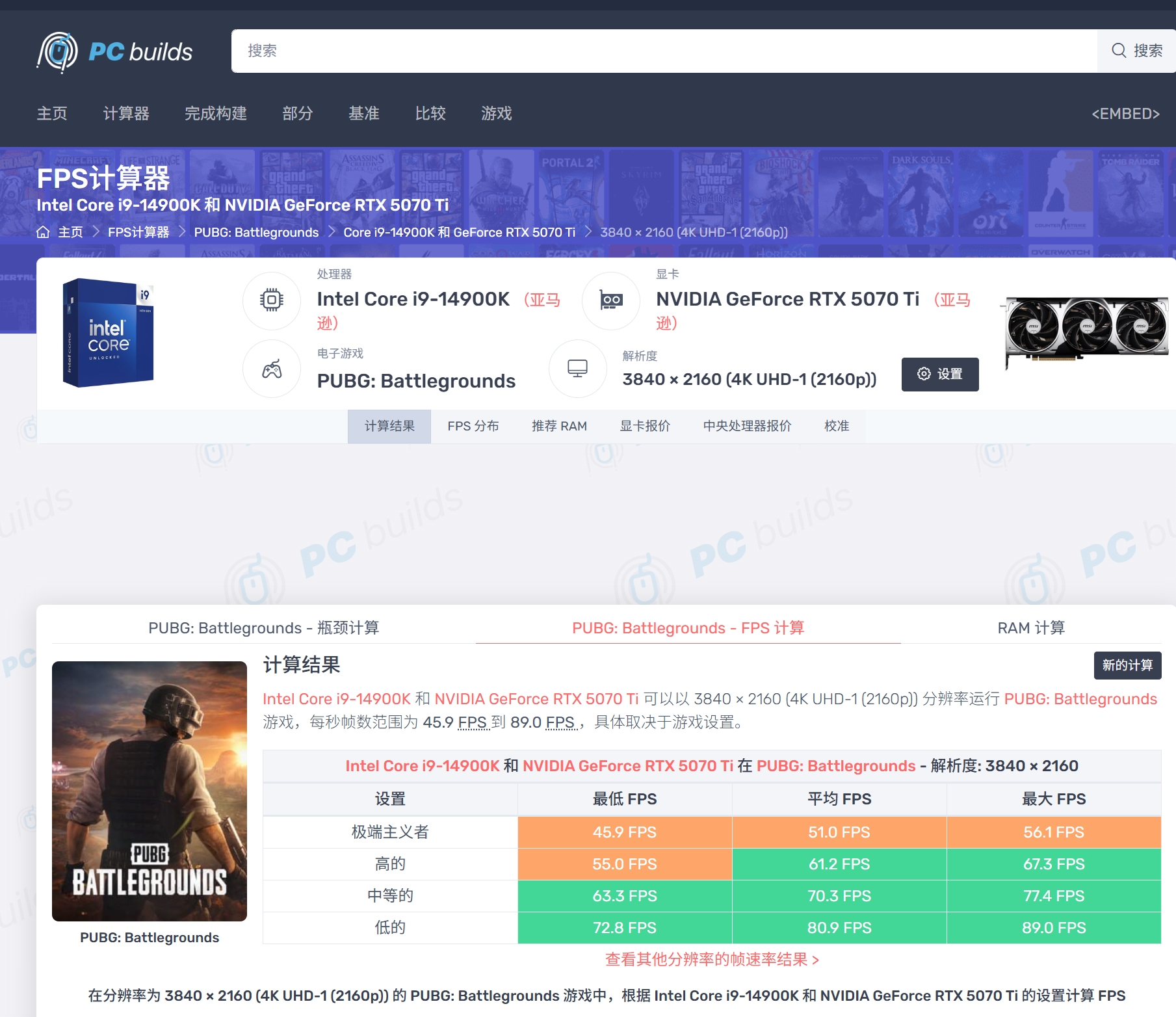This screenshot has height=1017, width=1176.
Task: Open the 计算器 navigation menu item
Action: pyautogui.click(x=126, y=114)
